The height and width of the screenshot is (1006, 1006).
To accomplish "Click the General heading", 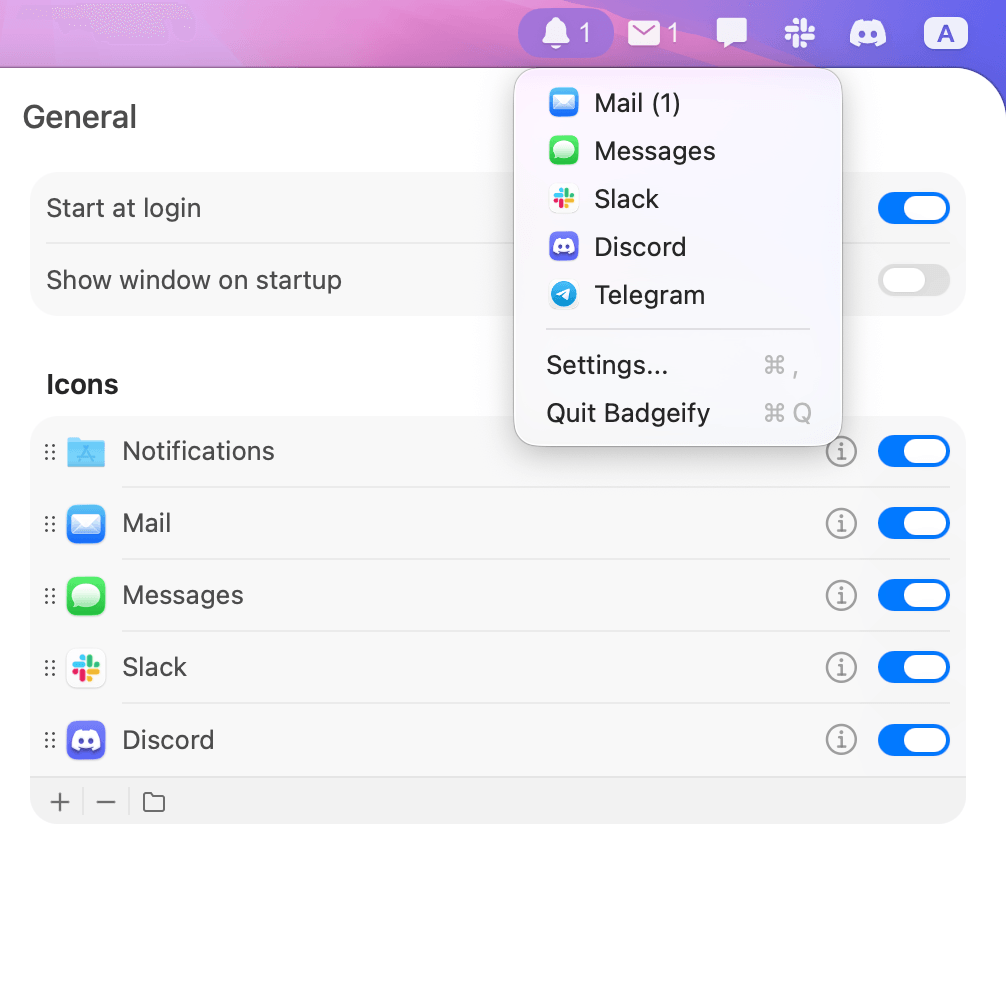I will point(80,117).
